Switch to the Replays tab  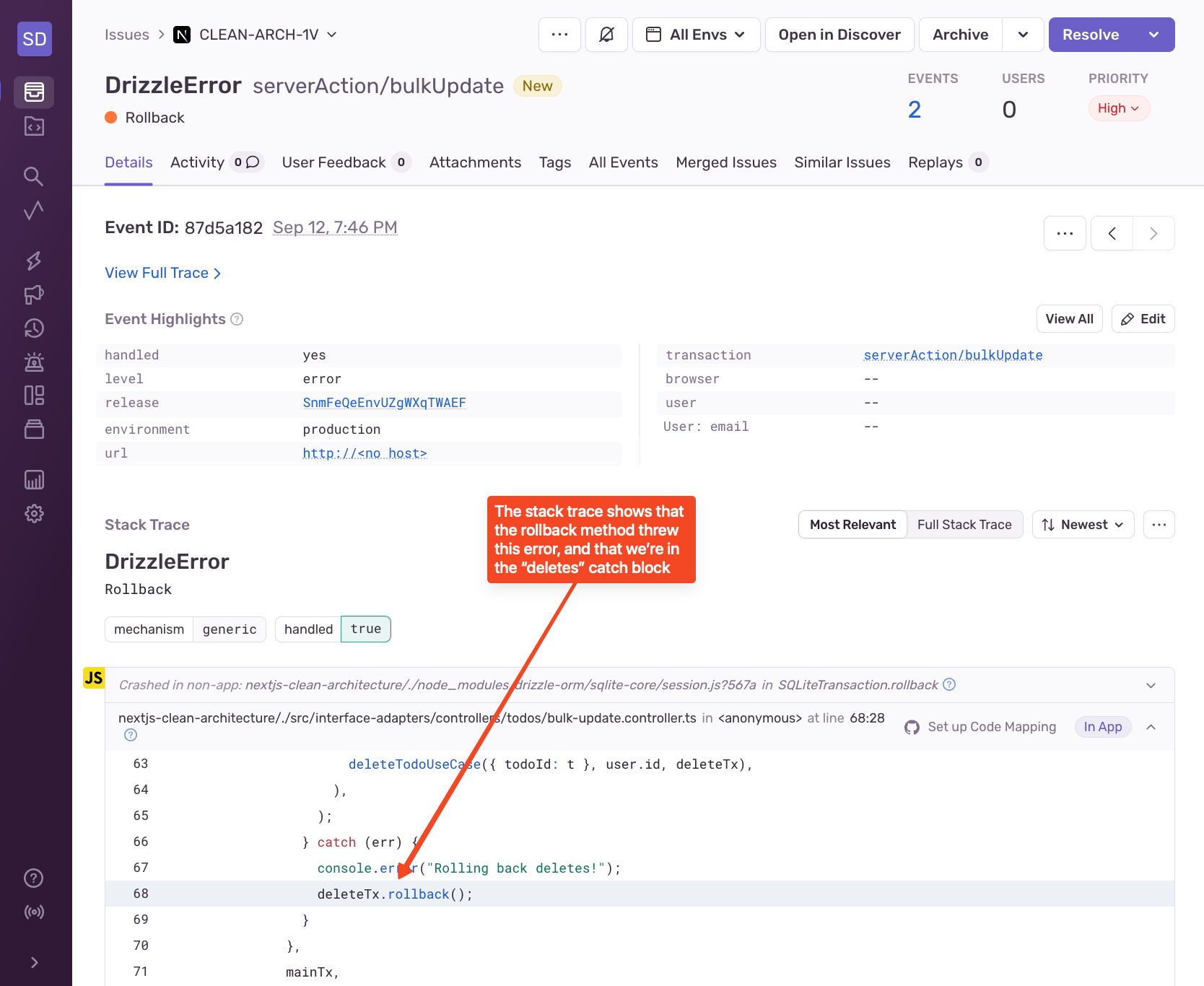coord(948,162)
